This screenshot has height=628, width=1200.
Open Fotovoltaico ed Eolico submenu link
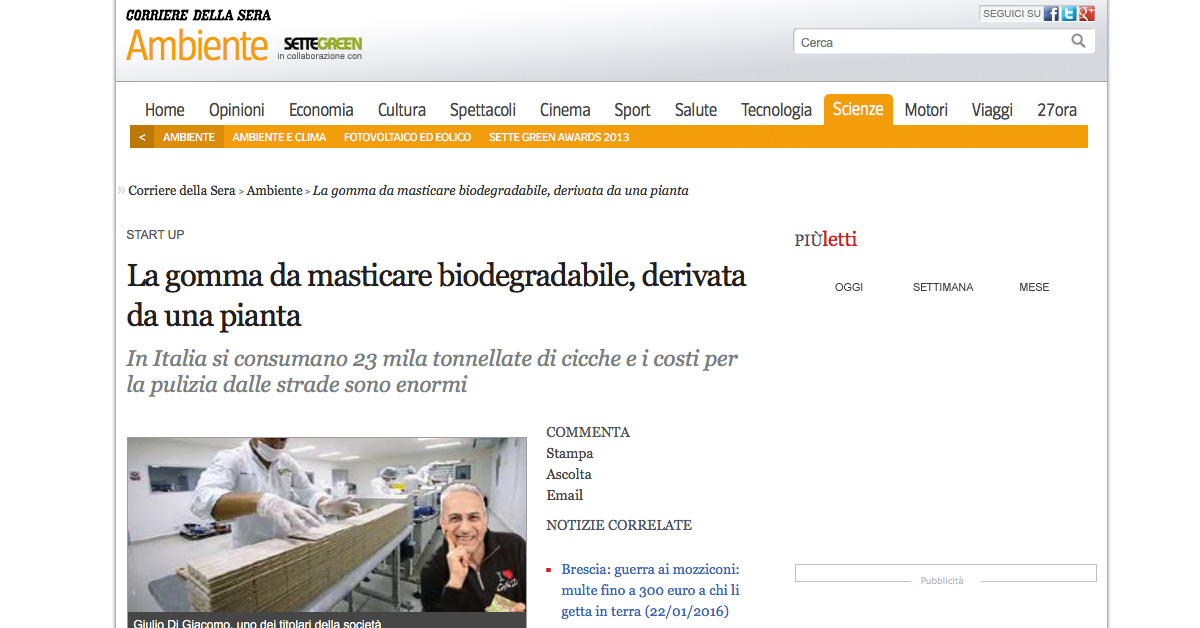(407, 137)
